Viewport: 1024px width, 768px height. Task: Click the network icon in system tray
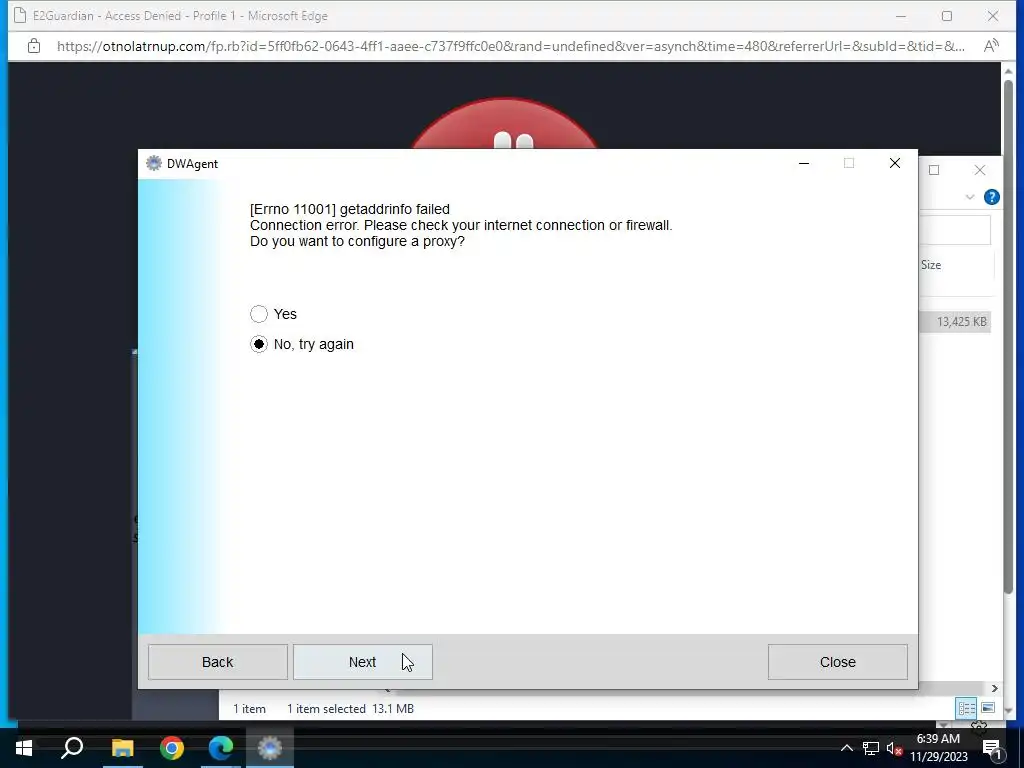(871, 748)
